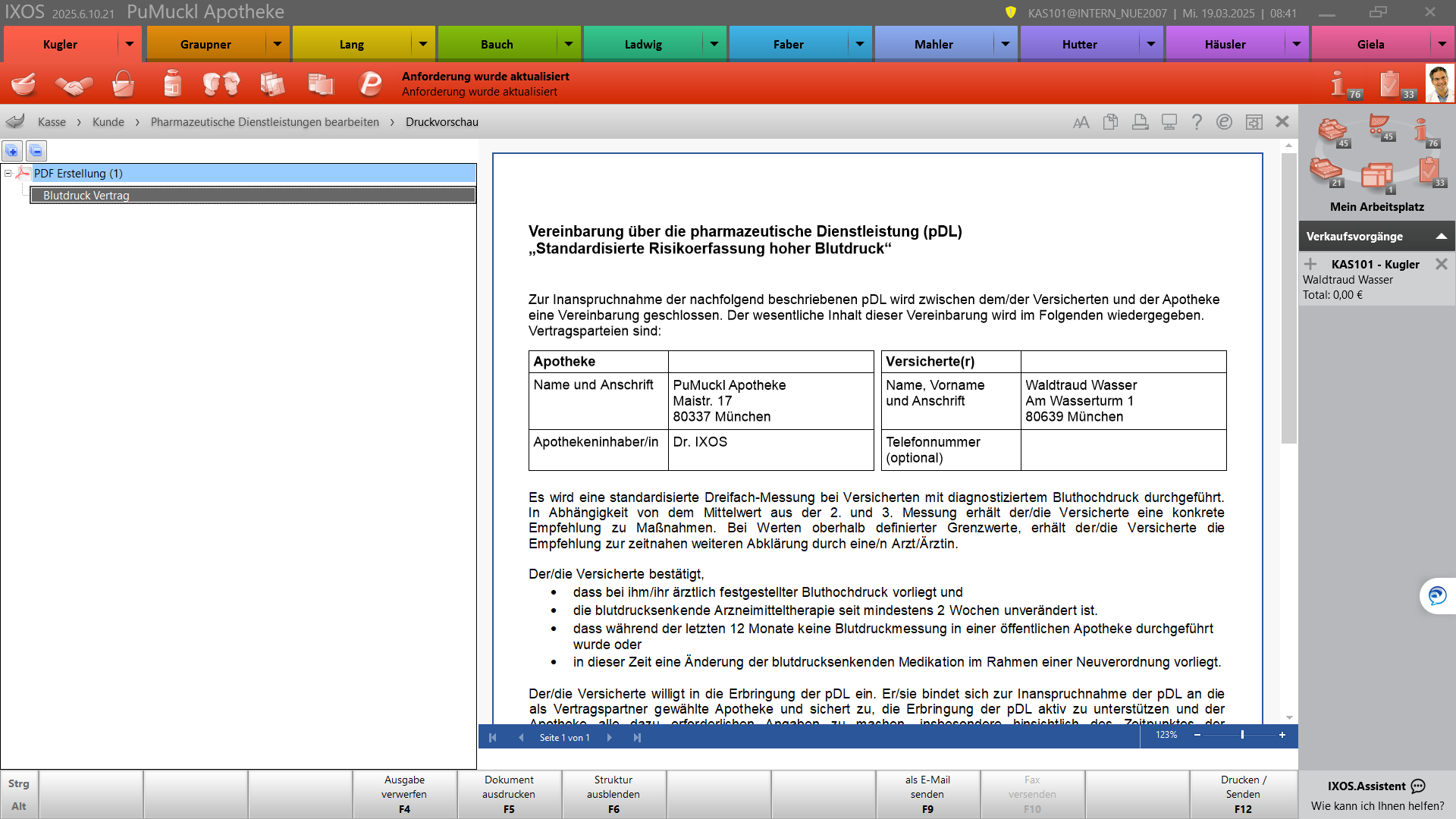This screenshot has height=819, width=1456.
Task: Click Ausgabe verwerfen F4 button
Action: [x=404, y=794]
